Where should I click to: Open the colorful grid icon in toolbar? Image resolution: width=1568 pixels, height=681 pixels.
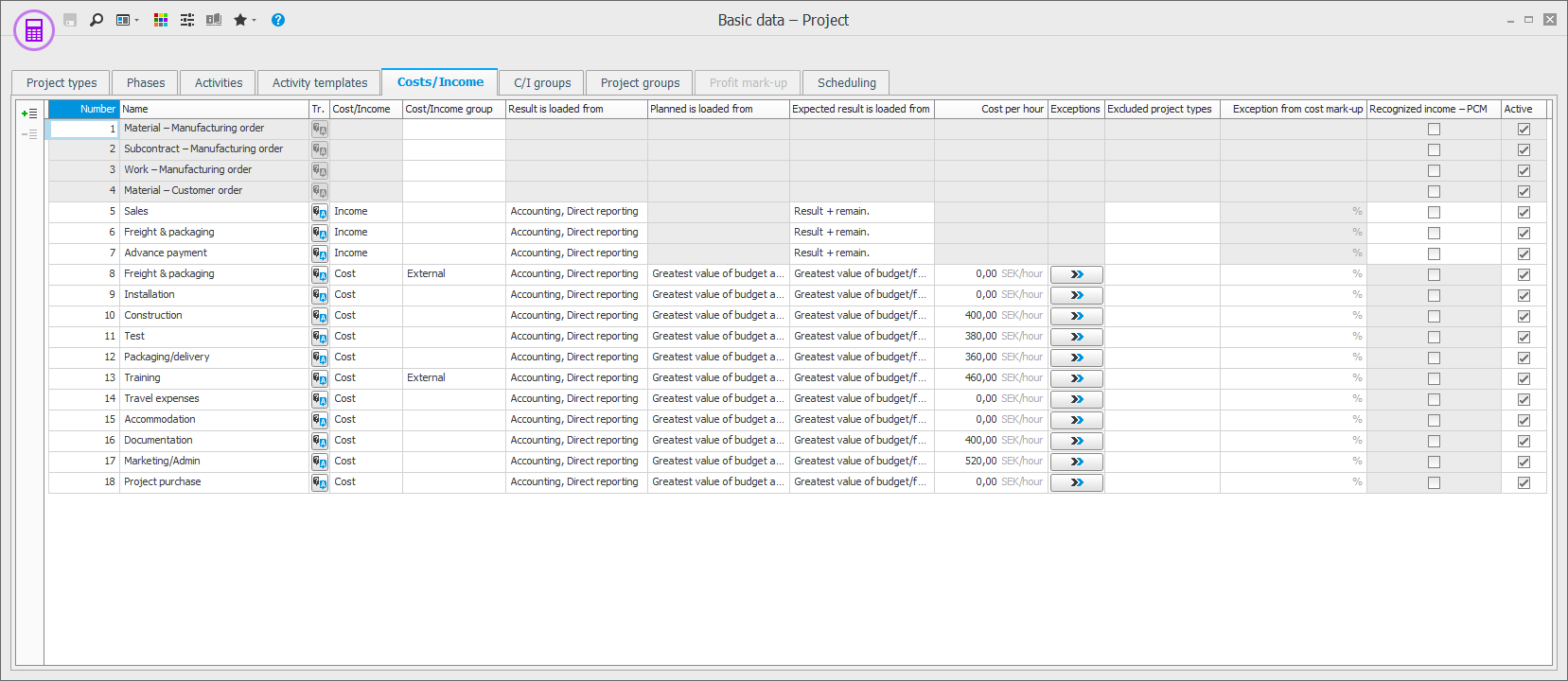point(161,20)
